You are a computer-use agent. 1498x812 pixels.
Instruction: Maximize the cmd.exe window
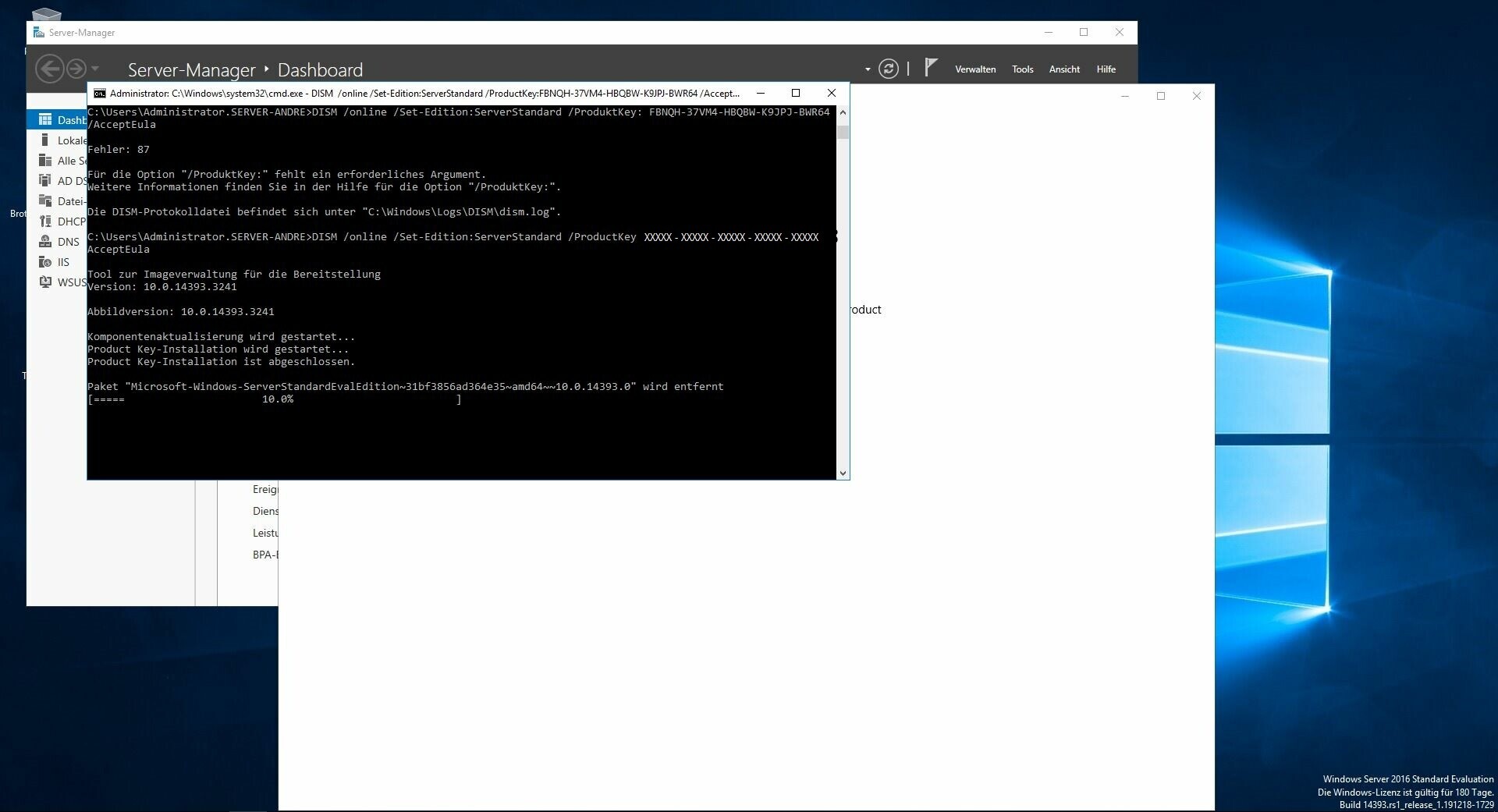pyautogui.click(x=796, y=93)
